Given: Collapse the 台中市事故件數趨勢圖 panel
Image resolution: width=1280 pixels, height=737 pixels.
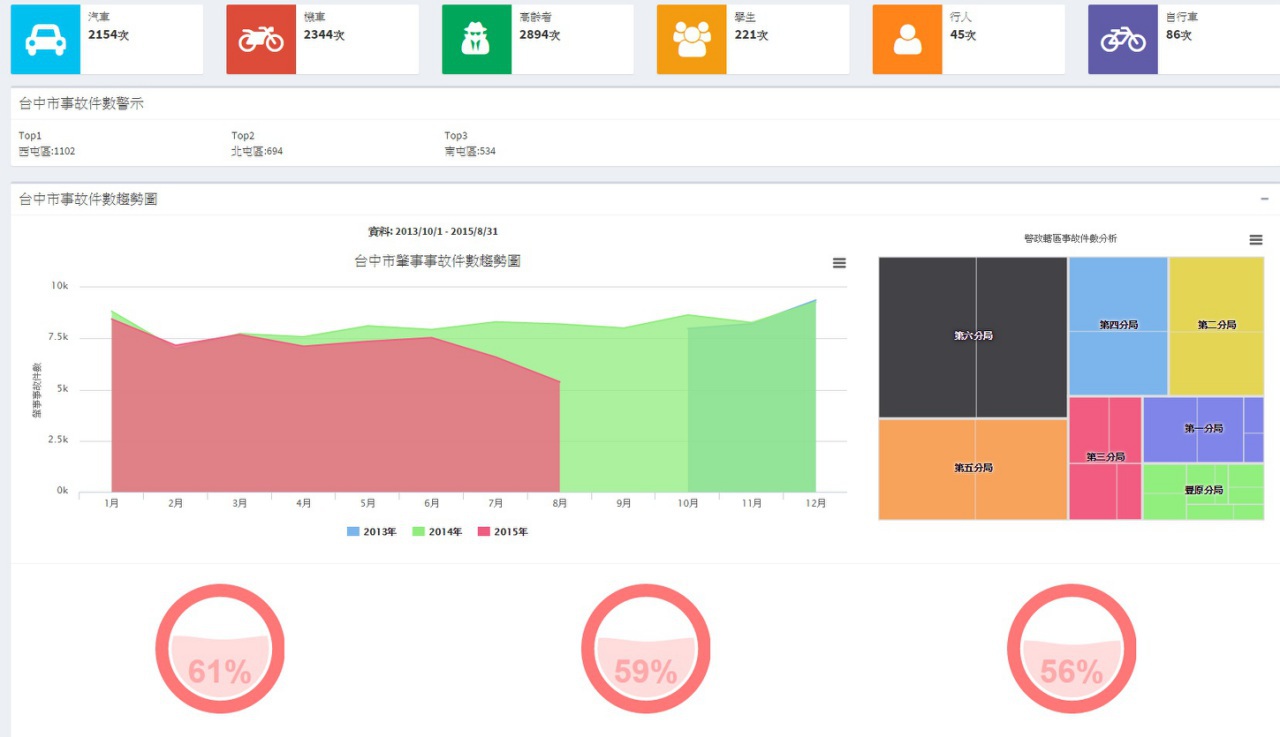Looking at the screenshot, I should click(1264, 199).
